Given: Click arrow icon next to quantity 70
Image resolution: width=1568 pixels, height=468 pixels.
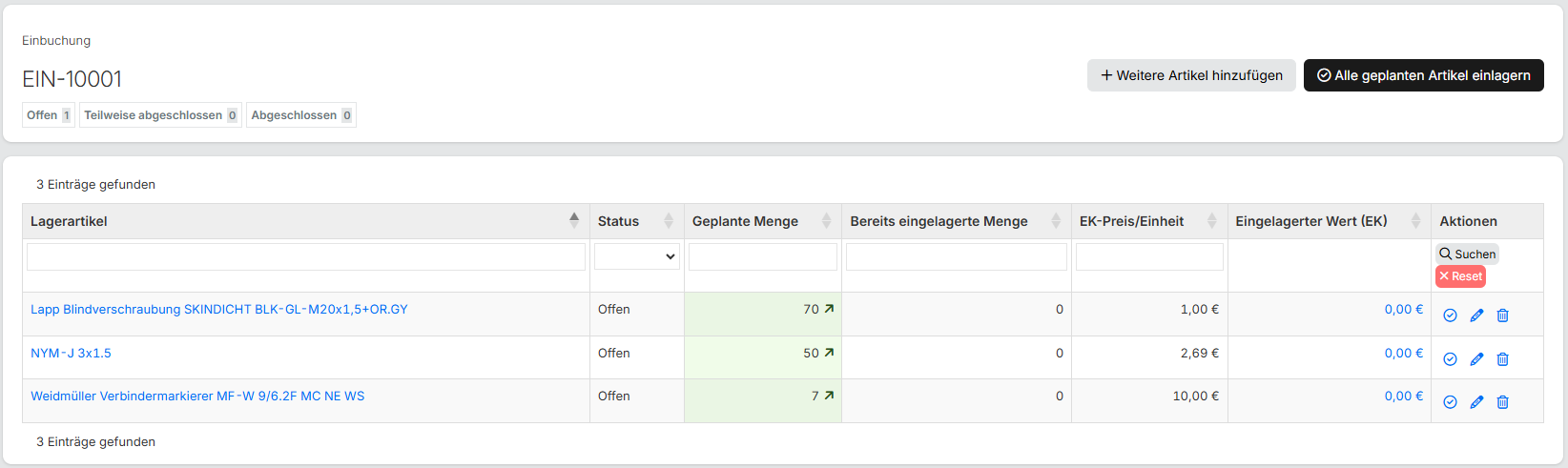Looking at the screenshot, I should pos(829,309).
